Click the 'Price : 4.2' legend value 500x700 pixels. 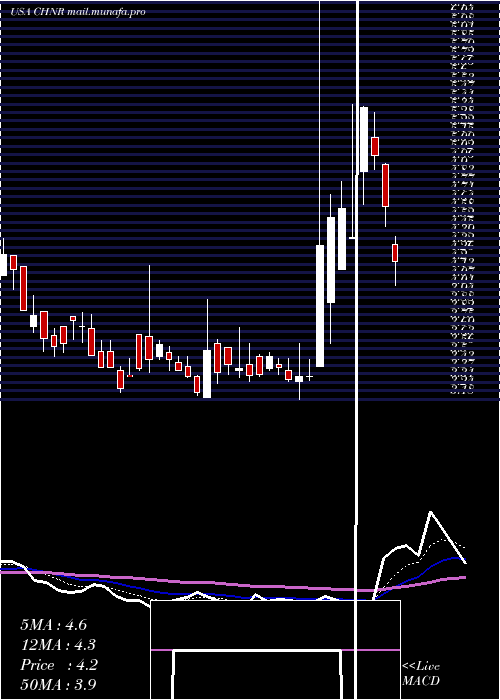click(x=59, y=665)
